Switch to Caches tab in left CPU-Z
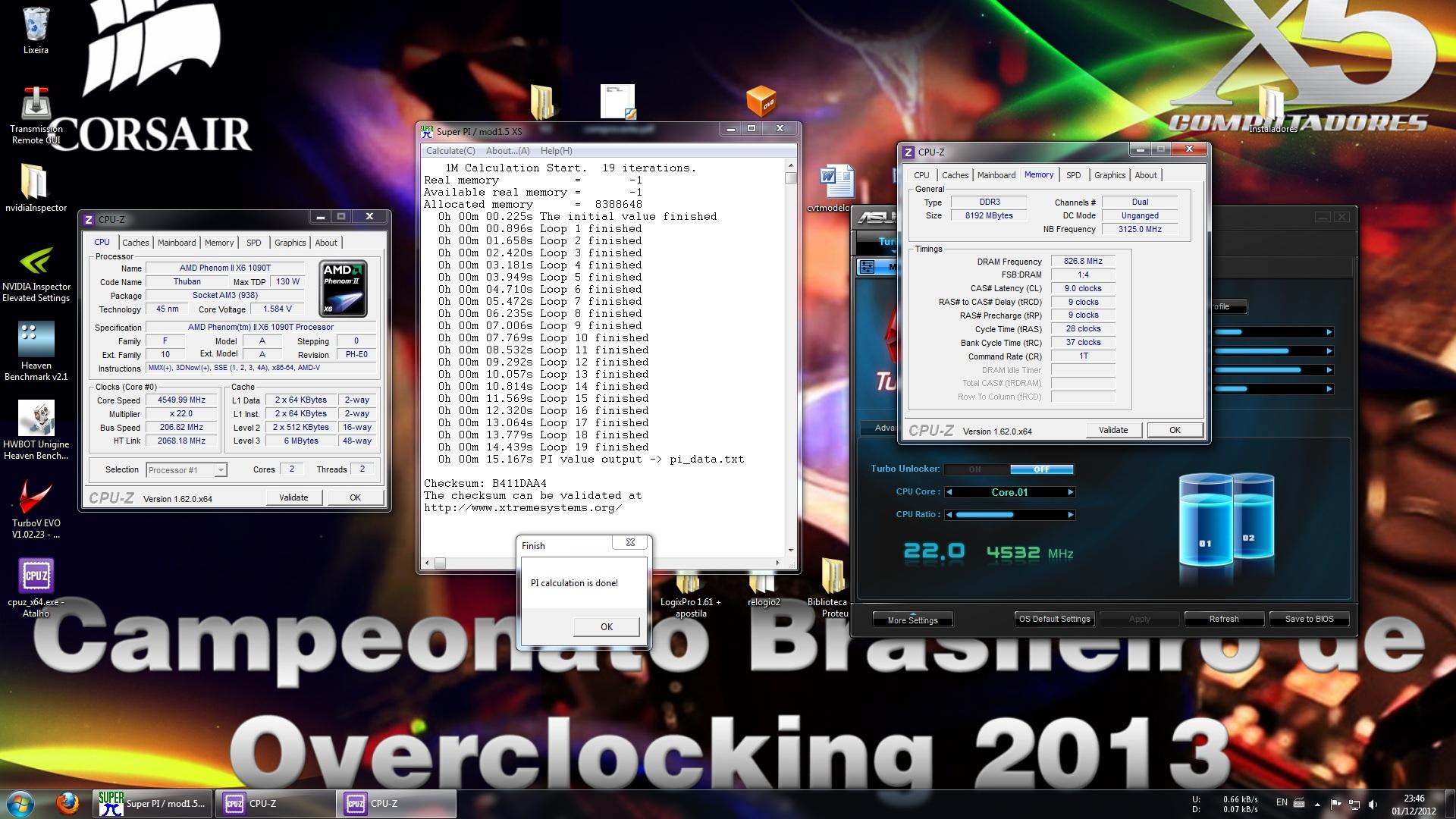 [x=136, y=243]
